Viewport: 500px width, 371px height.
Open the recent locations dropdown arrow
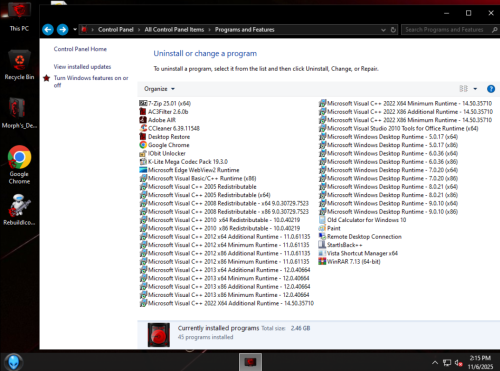click(x=75, y=30)
